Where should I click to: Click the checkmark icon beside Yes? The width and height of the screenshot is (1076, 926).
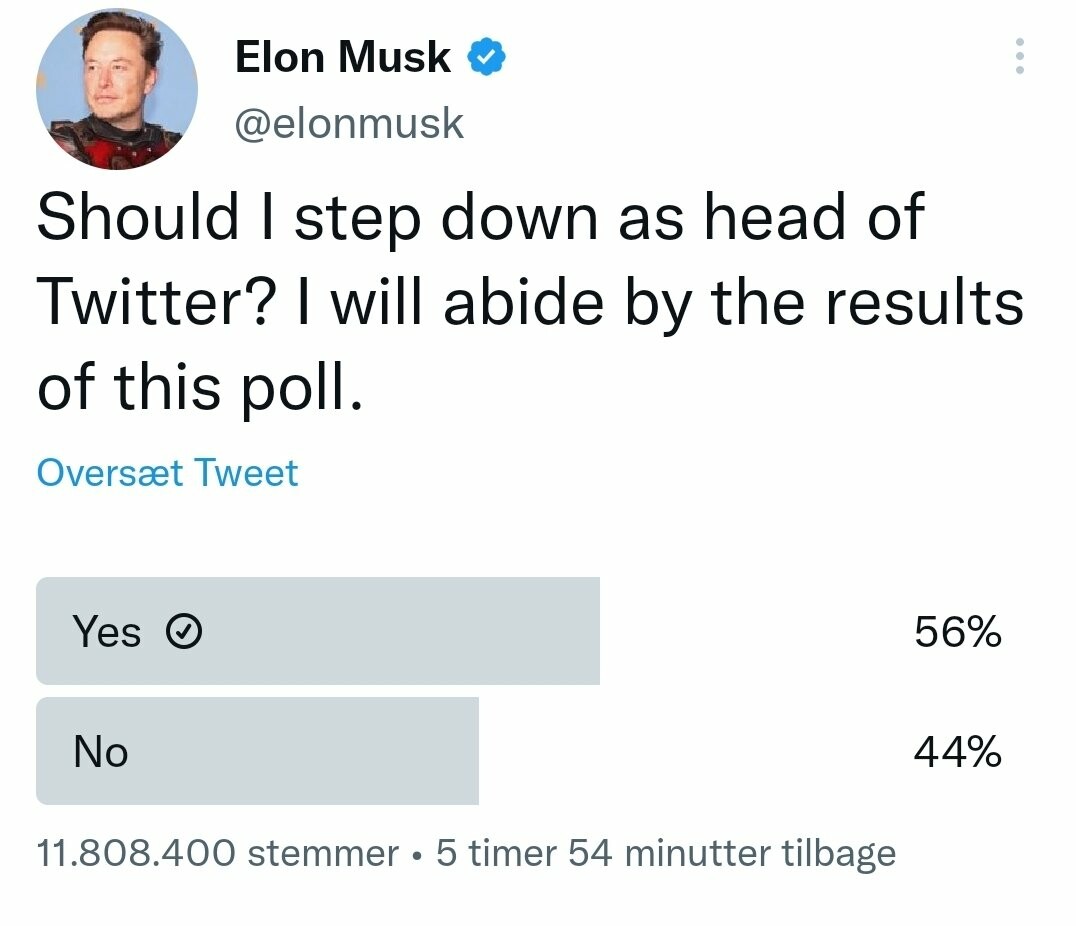[x=183, y=632]
